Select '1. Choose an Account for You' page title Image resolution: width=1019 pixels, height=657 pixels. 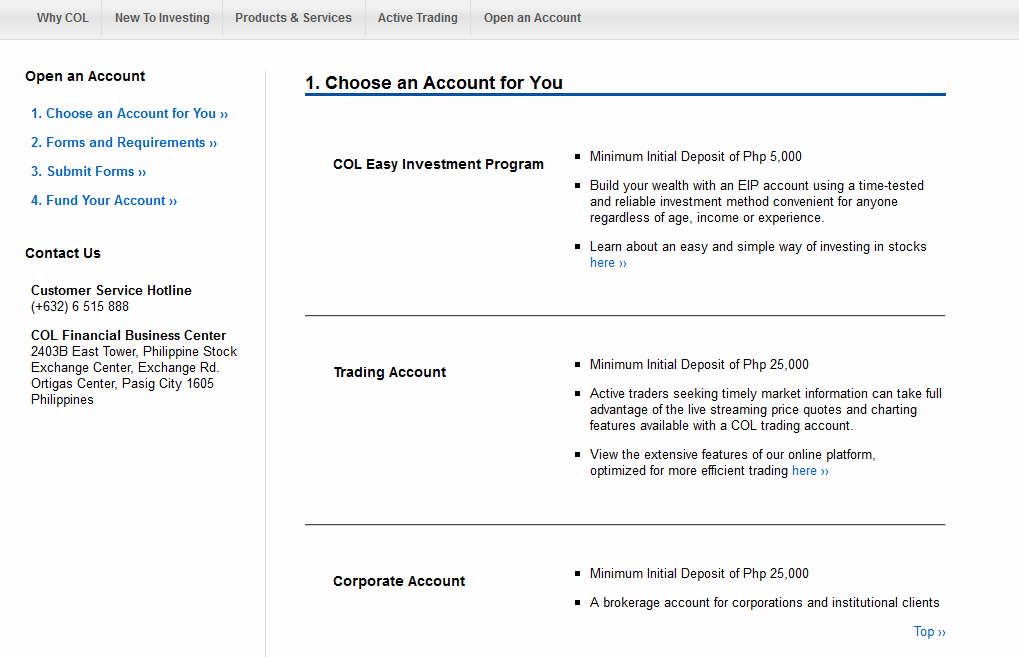(434, 83)
